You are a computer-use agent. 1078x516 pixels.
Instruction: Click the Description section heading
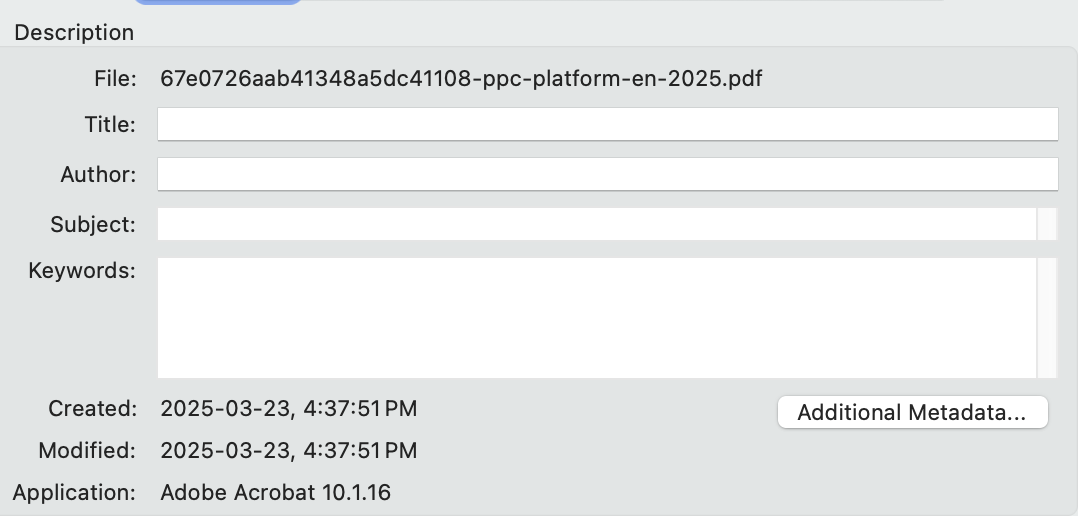point(74,32)
